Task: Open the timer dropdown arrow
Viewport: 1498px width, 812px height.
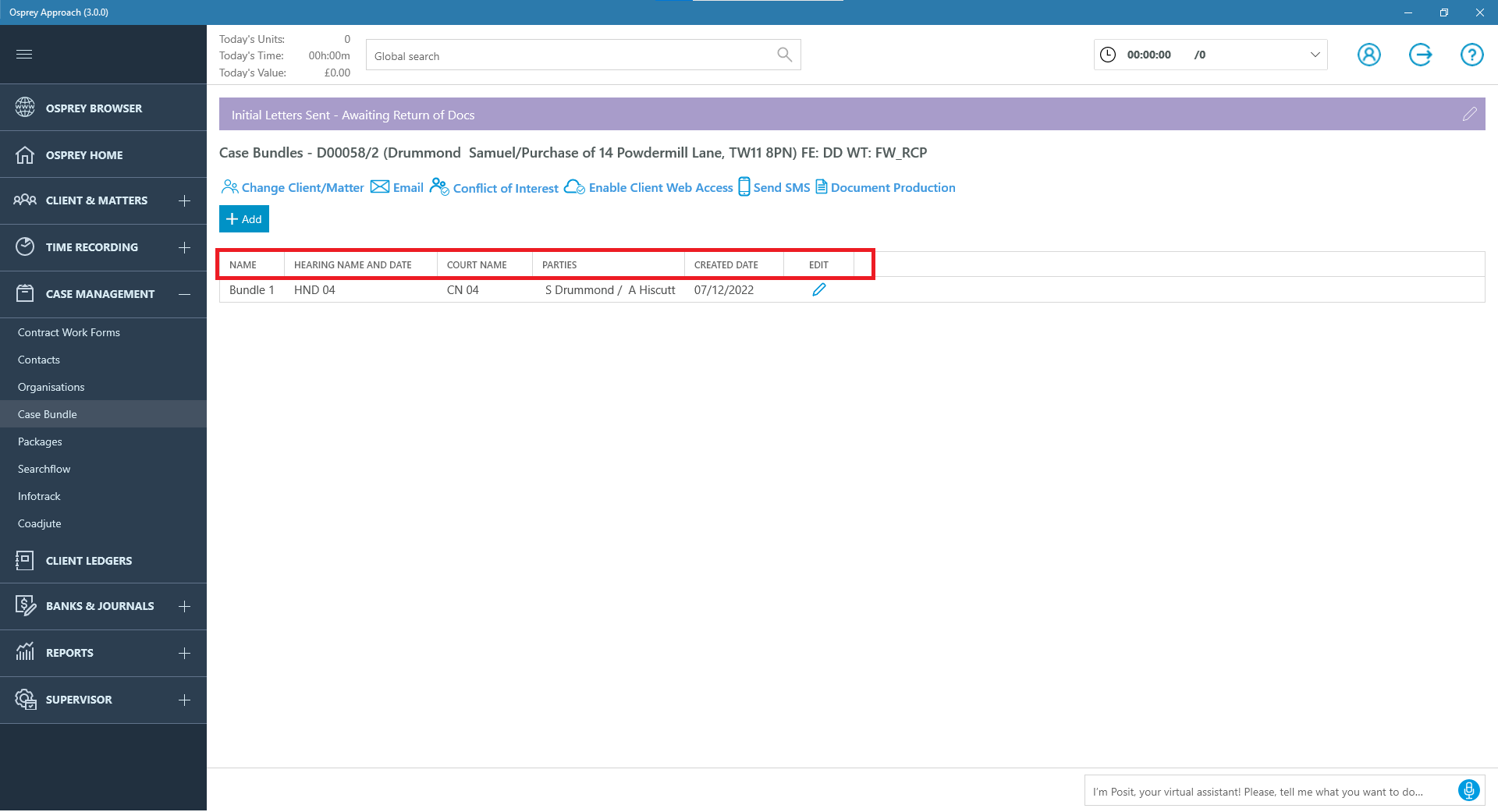Action: tap(1313, 55)
